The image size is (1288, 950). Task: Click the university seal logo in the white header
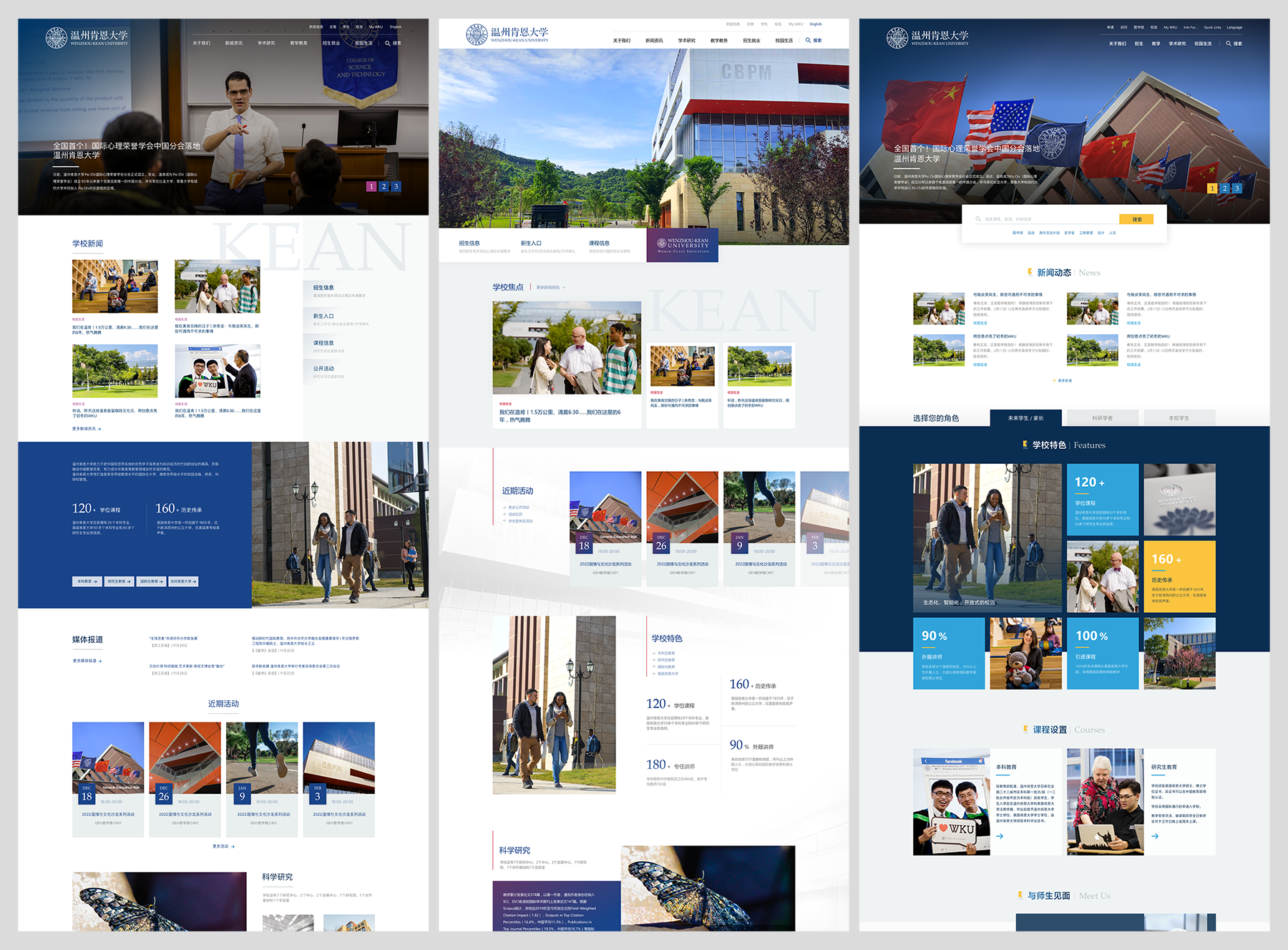pos(477,34)
